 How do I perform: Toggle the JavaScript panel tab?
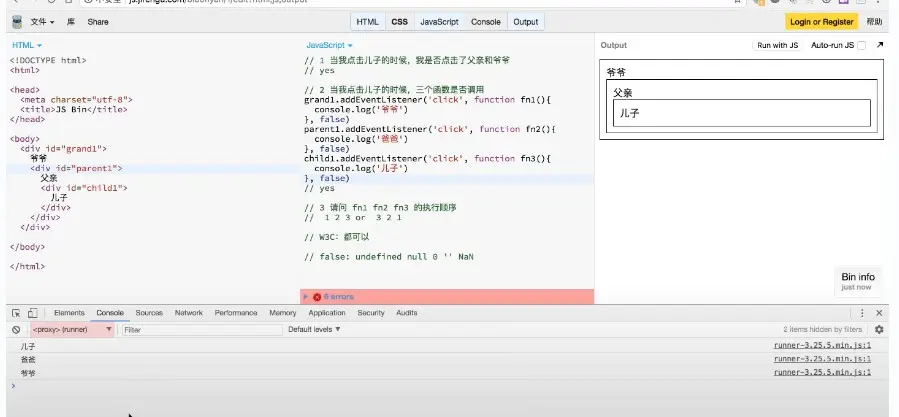coord(439,22)
